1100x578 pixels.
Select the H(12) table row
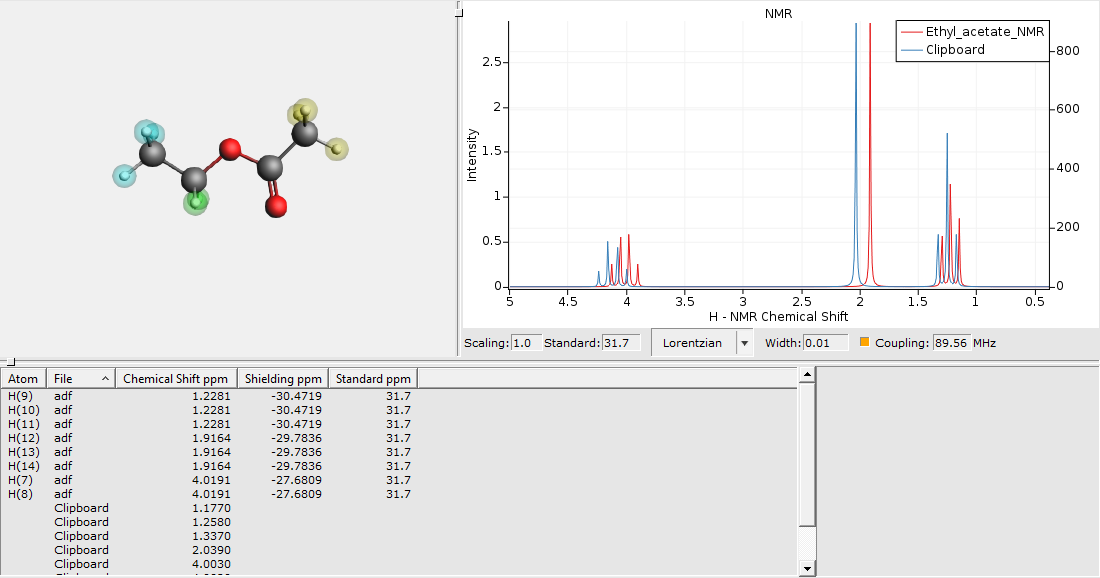pos(398,438)
